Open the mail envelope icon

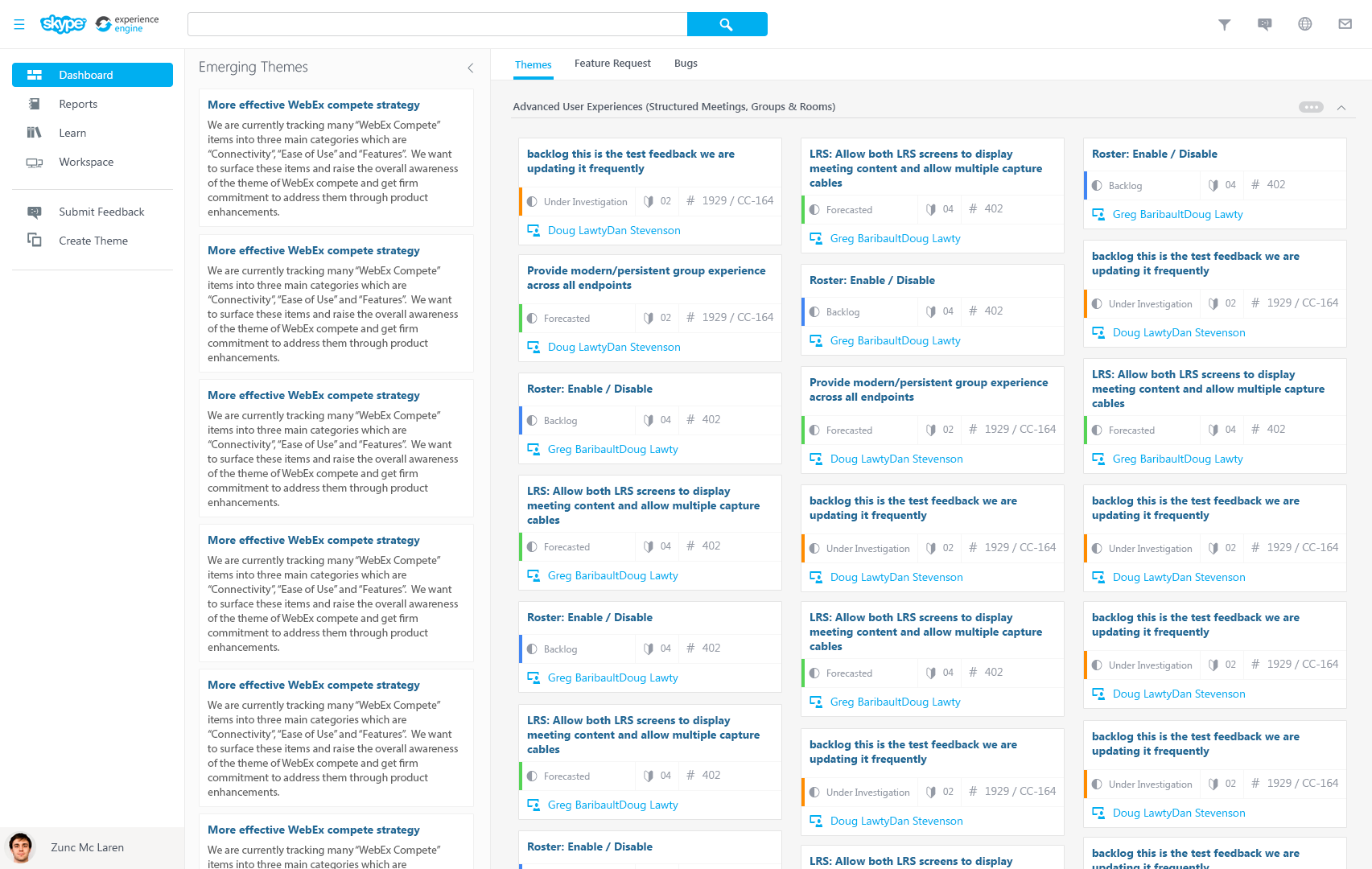point(1345,24)
